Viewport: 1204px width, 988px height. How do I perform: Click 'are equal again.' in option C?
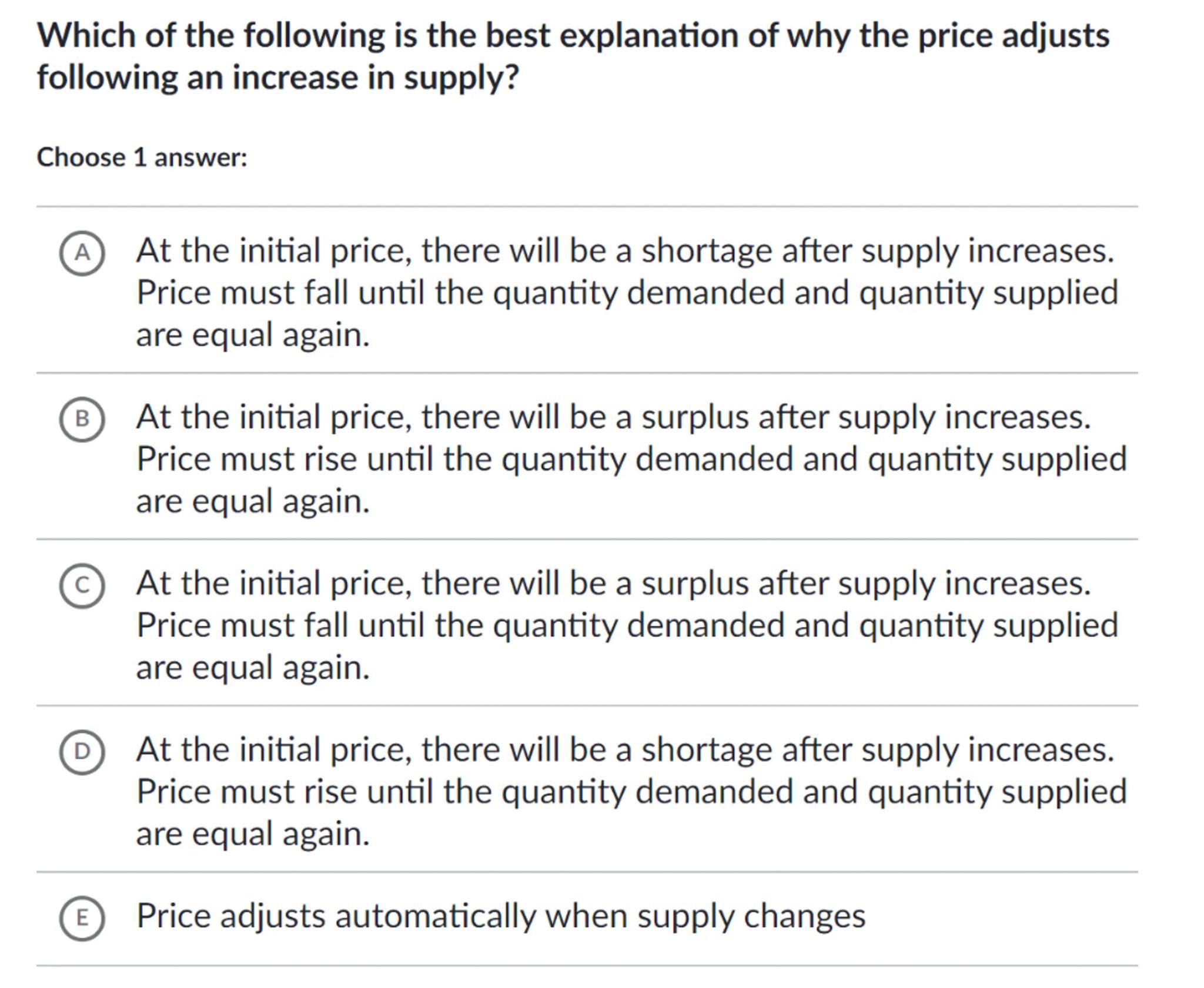pyautogui.click(x=253, y=668)
